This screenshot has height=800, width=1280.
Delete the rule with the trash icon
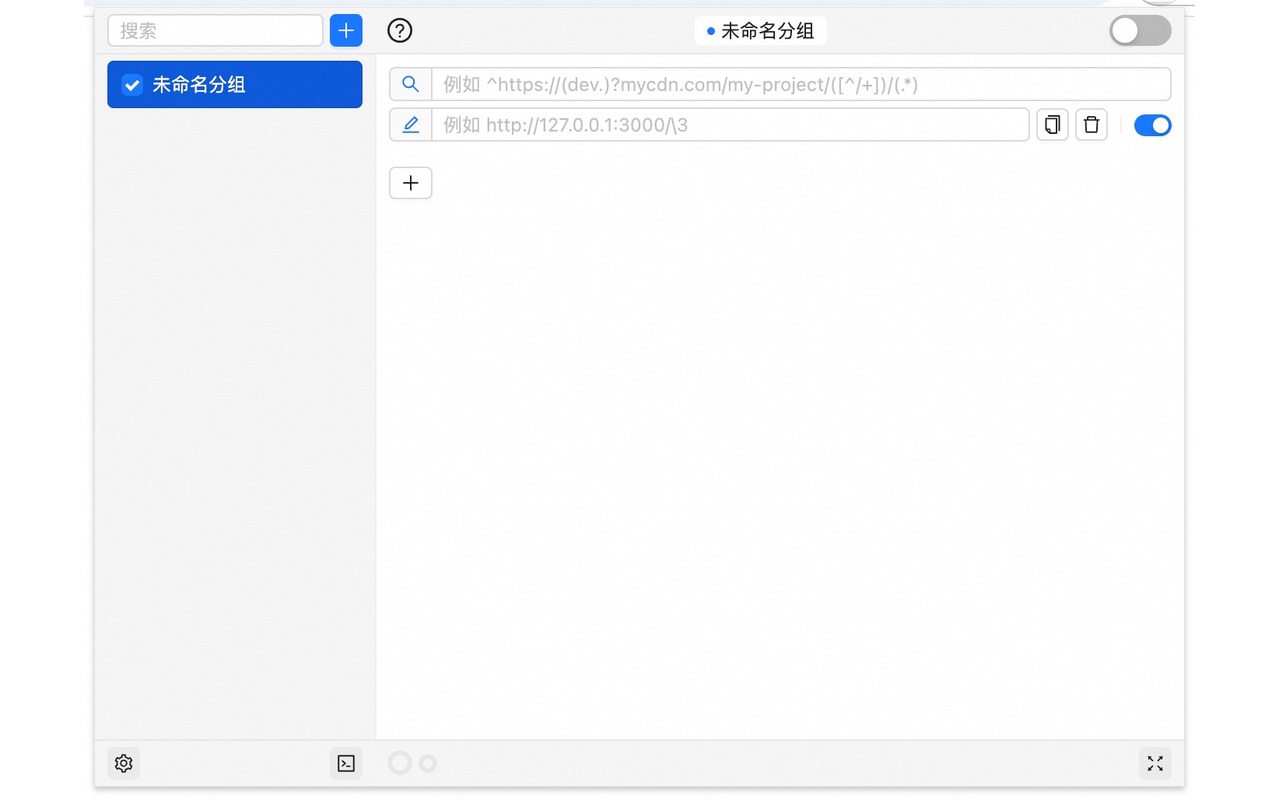(1091, 125)
